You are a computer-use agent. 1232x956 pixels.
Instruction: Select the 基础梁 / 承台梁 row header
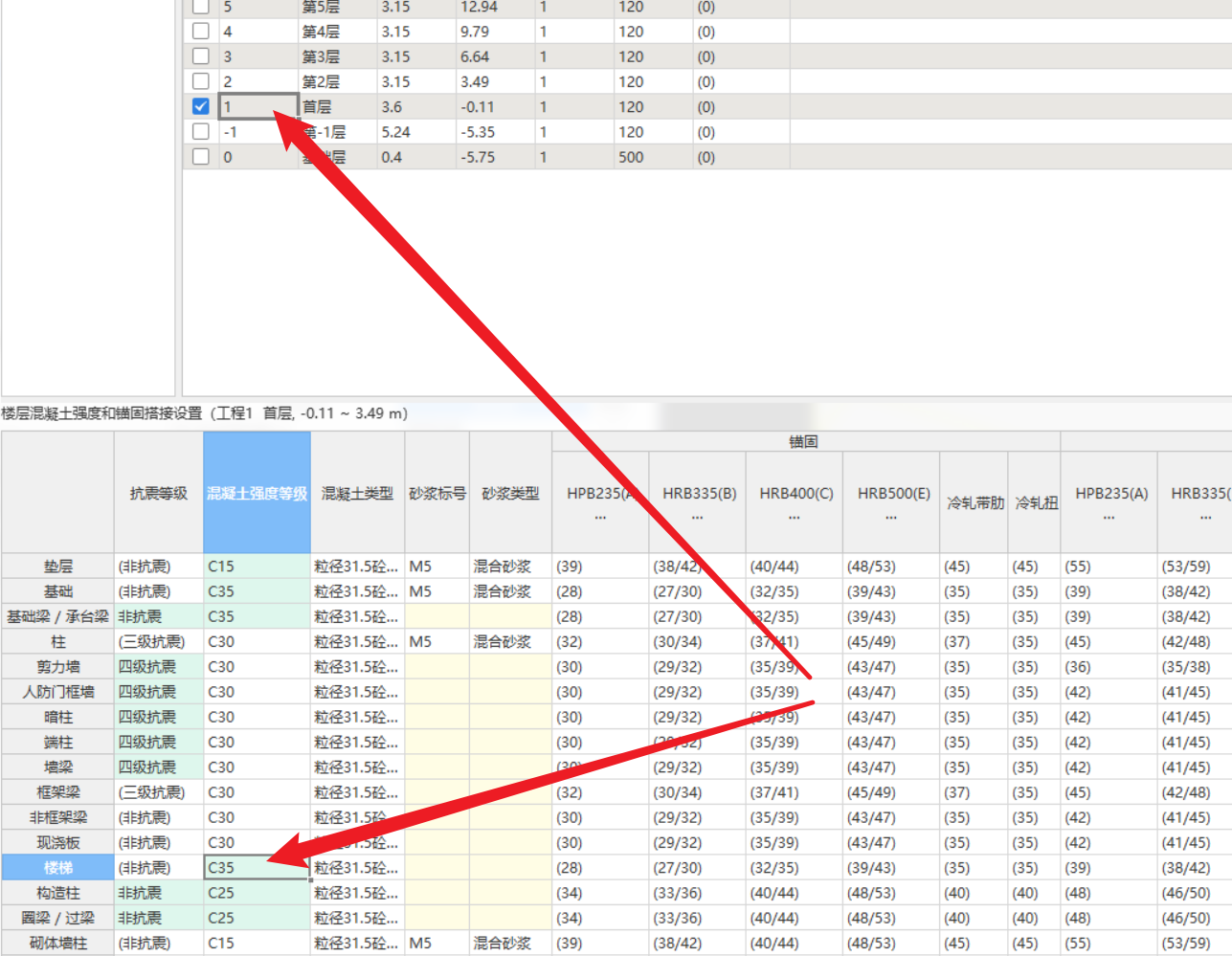click(58, 616)
